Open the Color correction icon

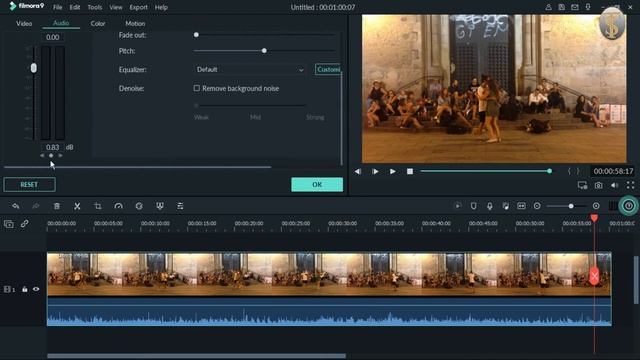[x=139, y=206]
